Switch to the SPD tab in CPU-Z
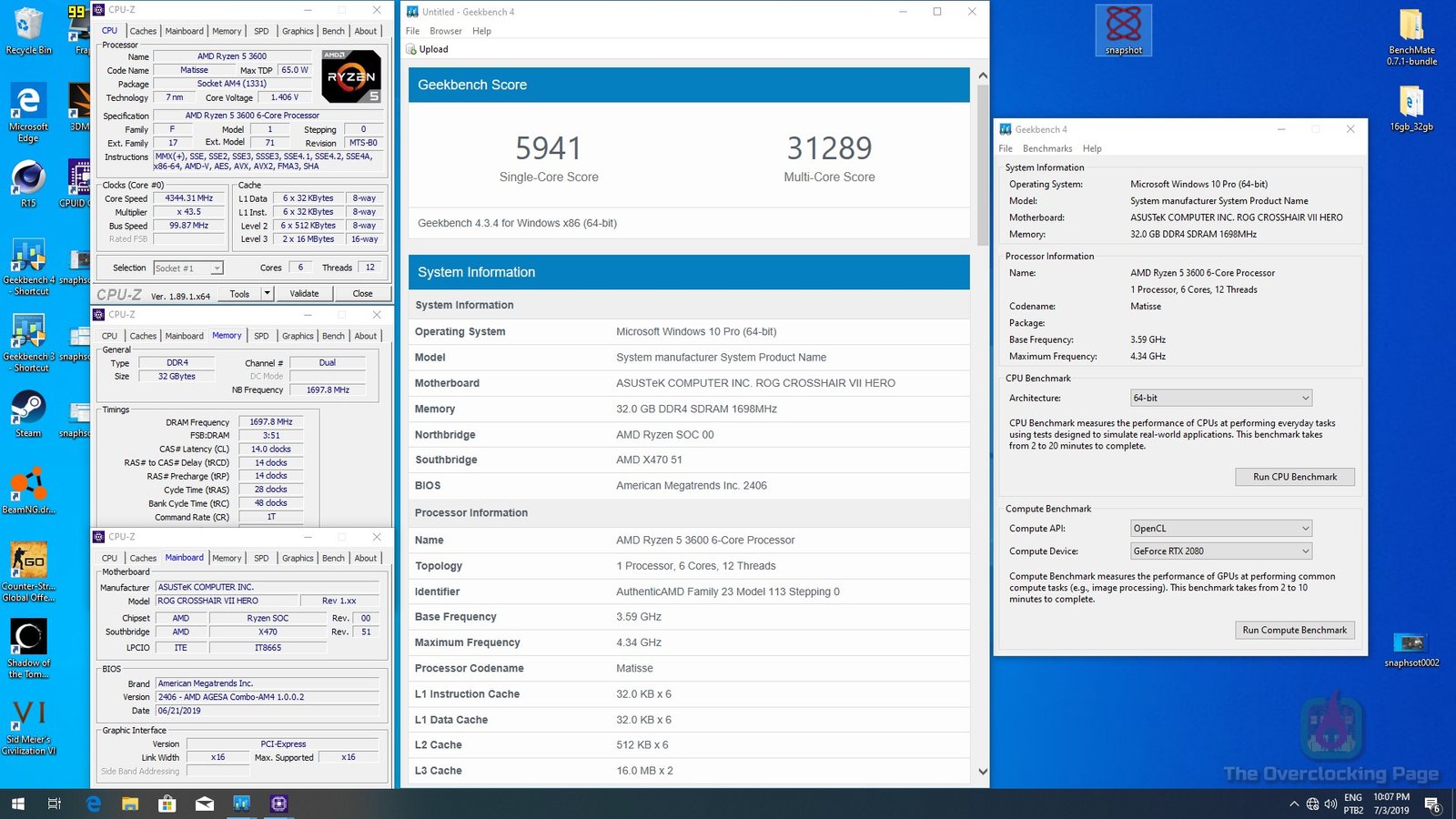Viewport: 1456px width, 819px height. point(261,30)
